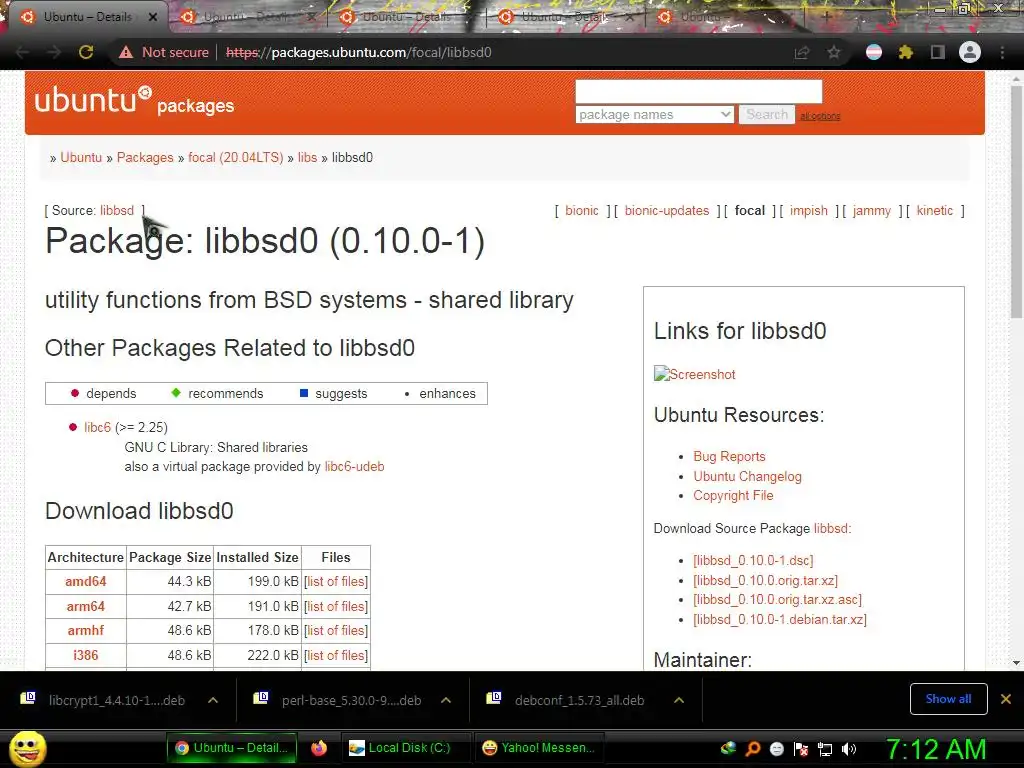This screenshot has height=768, width=1024.
Task: Click the focal (20.04LTS) breadcrumb link
Action: tap(236, 157)
